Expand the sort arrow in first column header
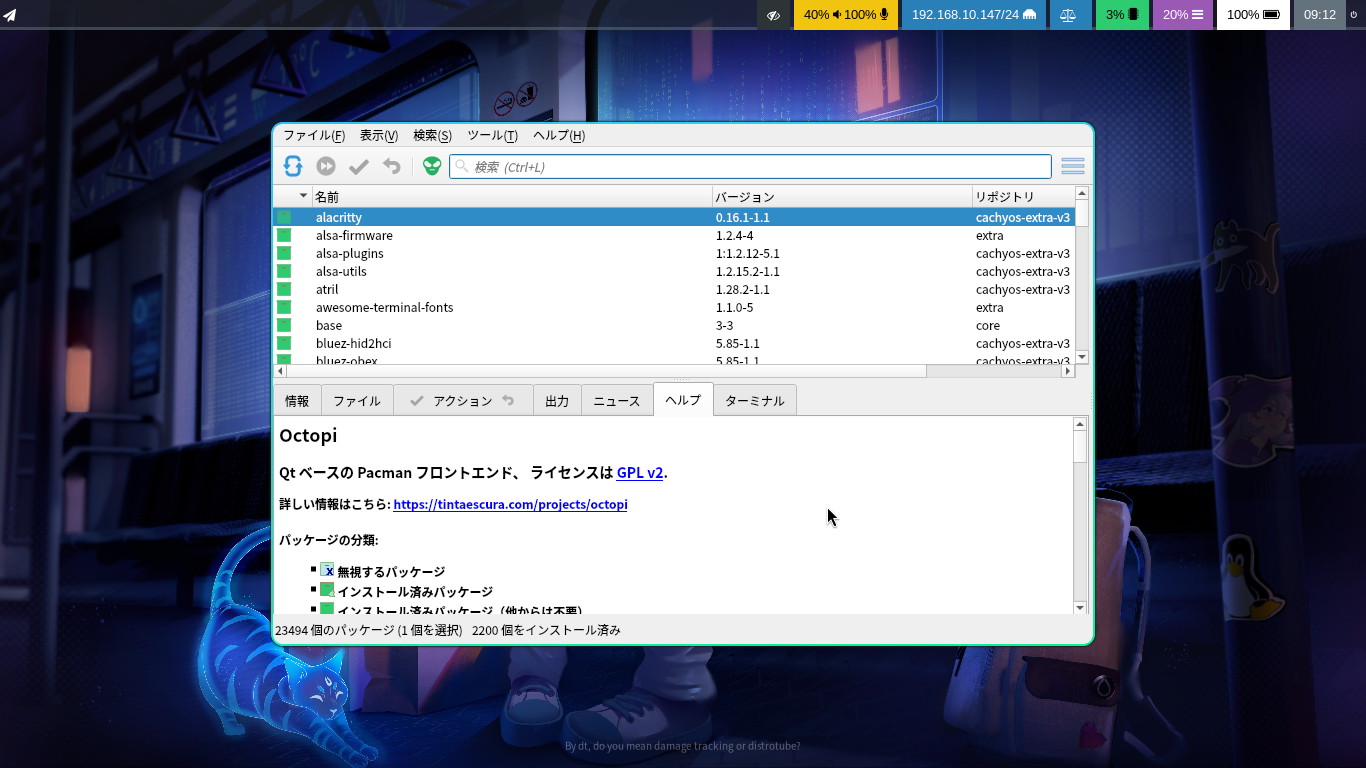 pyautogui.click(x=303, y=196)
